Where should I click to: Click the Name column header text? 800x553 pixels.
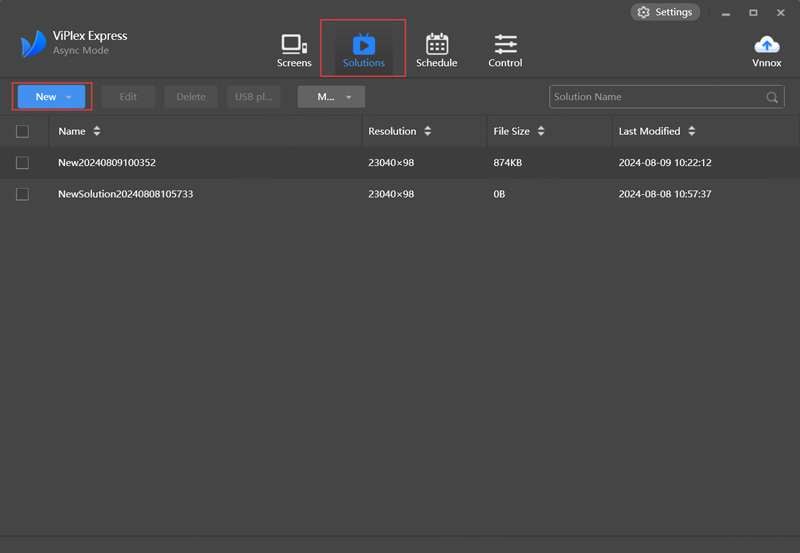pos(72,131)
